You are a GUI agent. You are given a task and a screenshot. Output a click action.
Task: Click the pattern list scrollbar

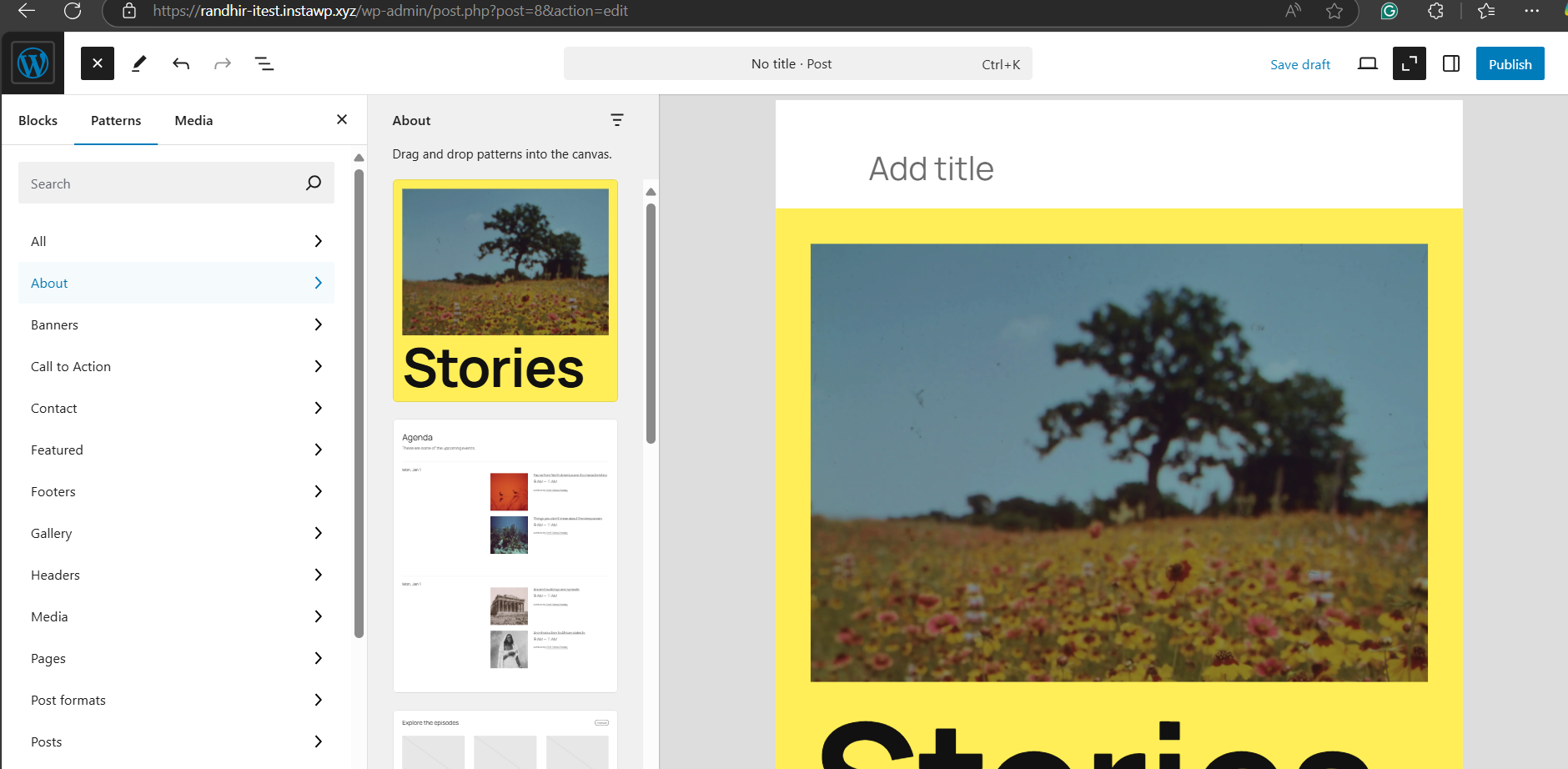click(651, 324)
